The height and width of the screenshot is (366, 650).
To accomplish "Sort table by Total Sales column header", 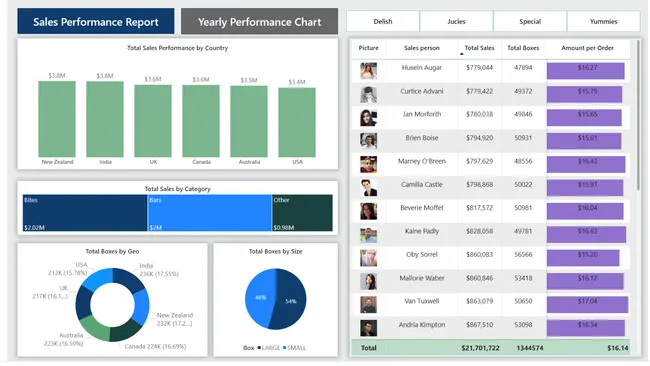I will point(479,48).
